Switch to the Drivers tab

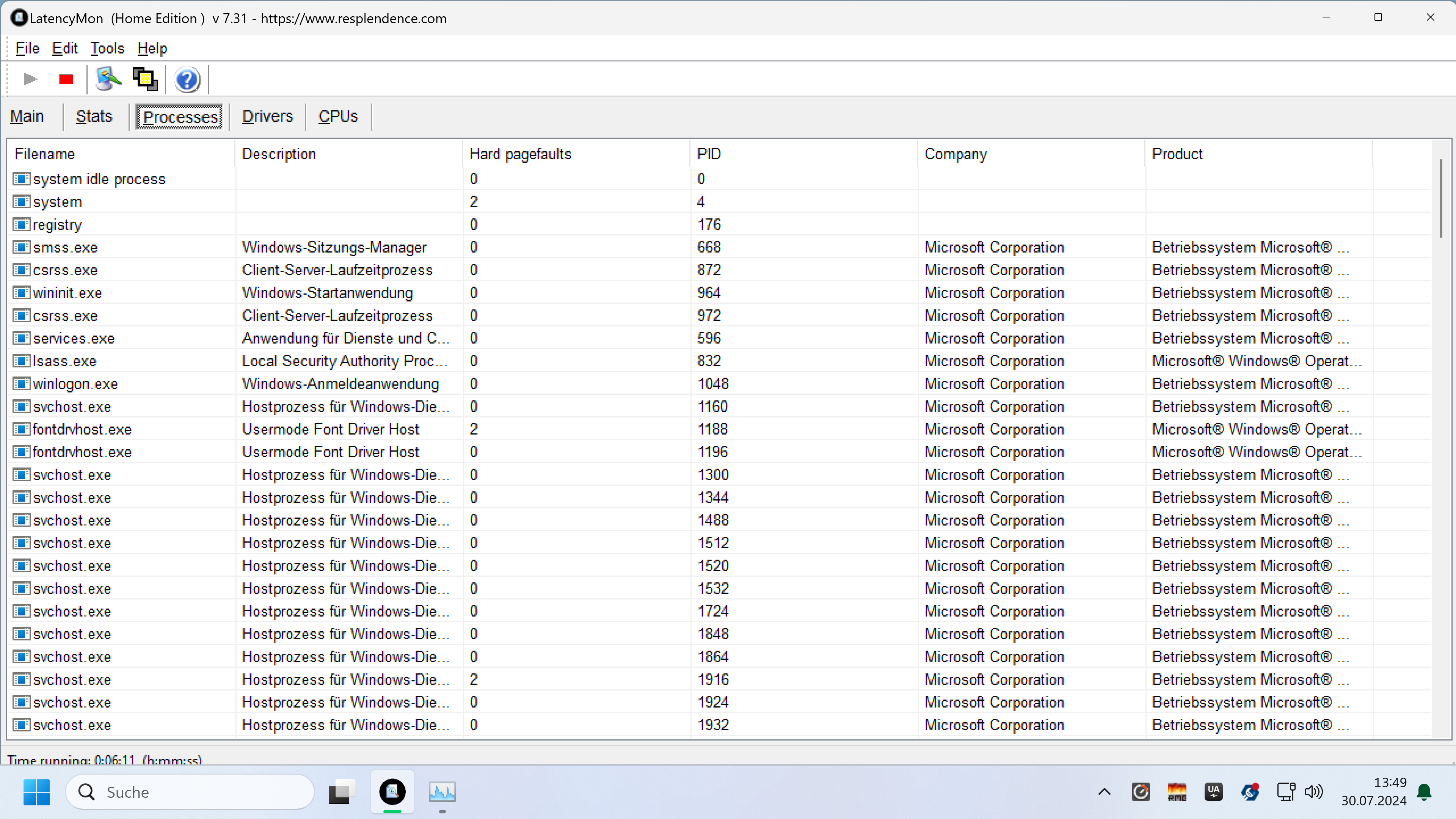267,116
